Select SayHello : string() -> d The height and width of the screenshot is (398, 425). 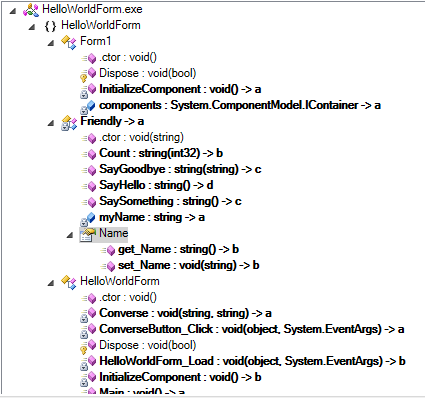tap(156, 185)
